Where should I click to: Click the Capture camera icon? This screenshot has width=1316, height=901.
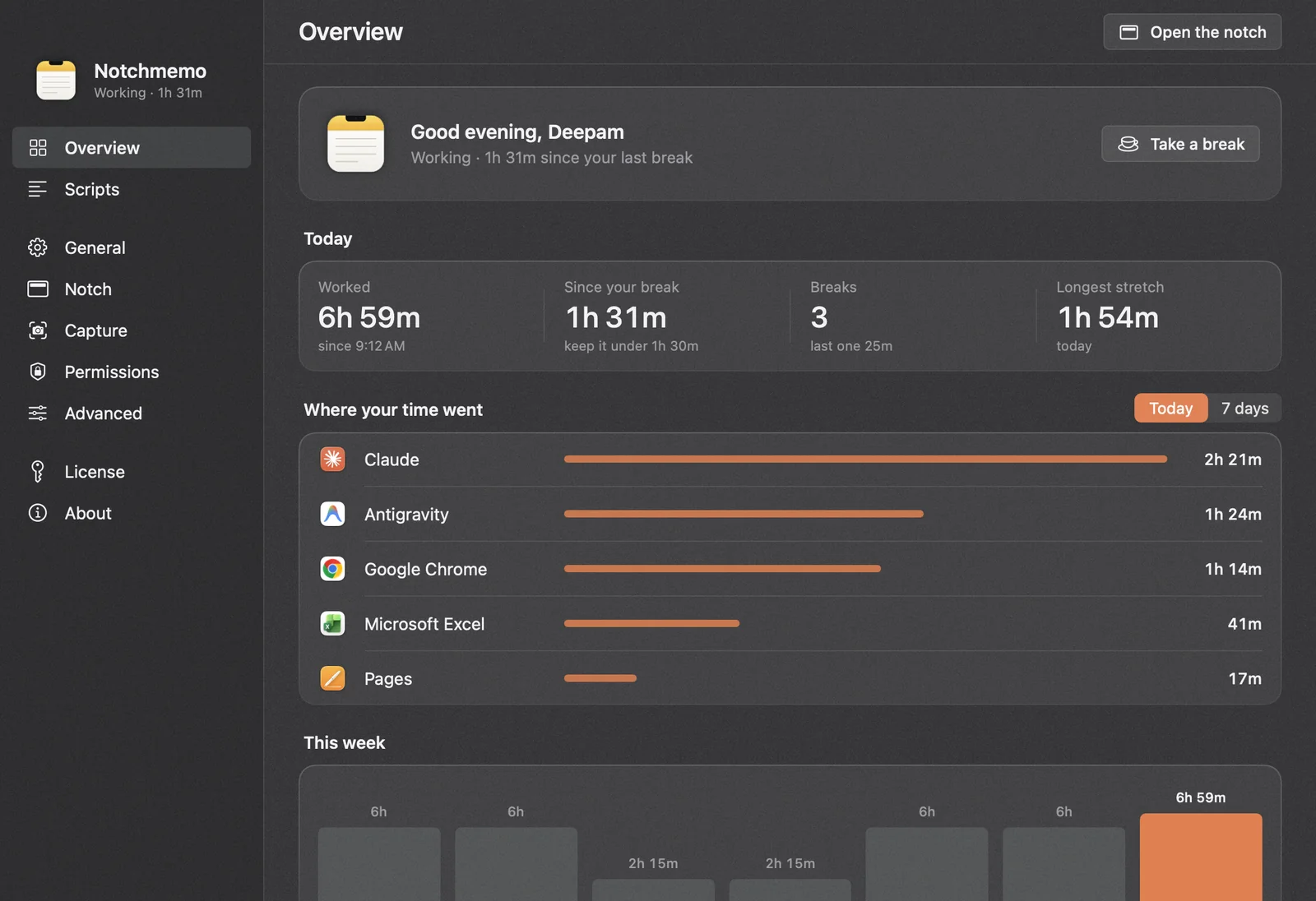click(38, 330)
